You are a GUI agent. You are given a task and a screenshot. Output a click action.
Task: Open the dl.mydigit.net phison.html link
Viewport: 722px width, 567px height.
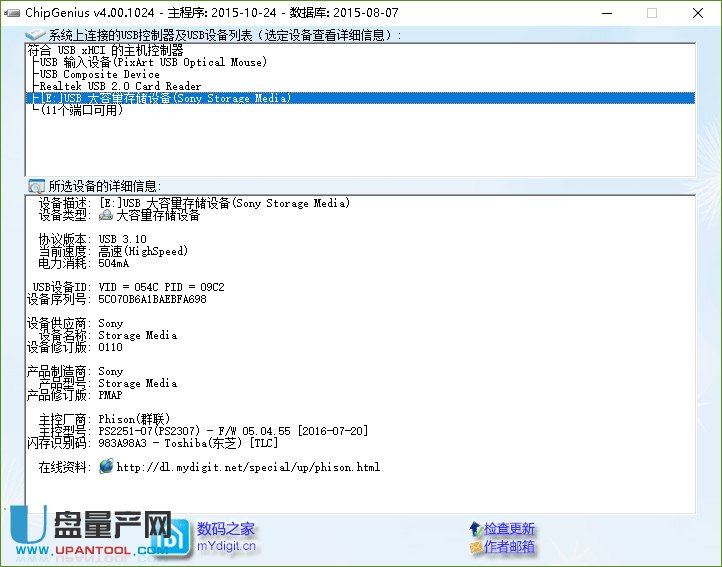[248, 467]
